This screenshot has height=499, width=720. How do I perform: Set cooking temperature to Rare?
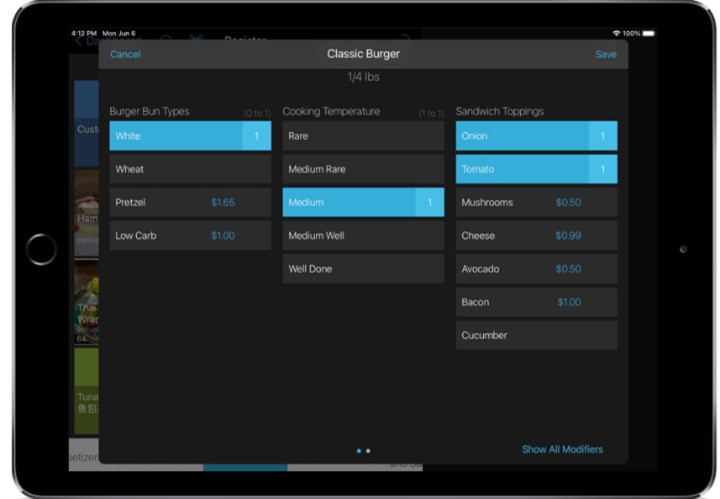point(363,136)
